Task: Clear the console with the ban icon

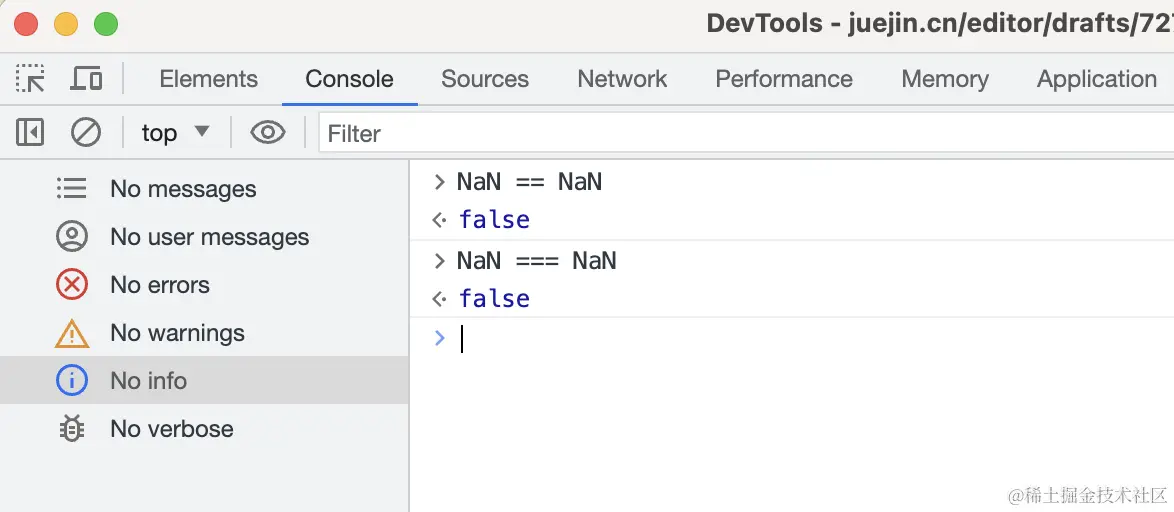Action: click(x=86, y=133)
